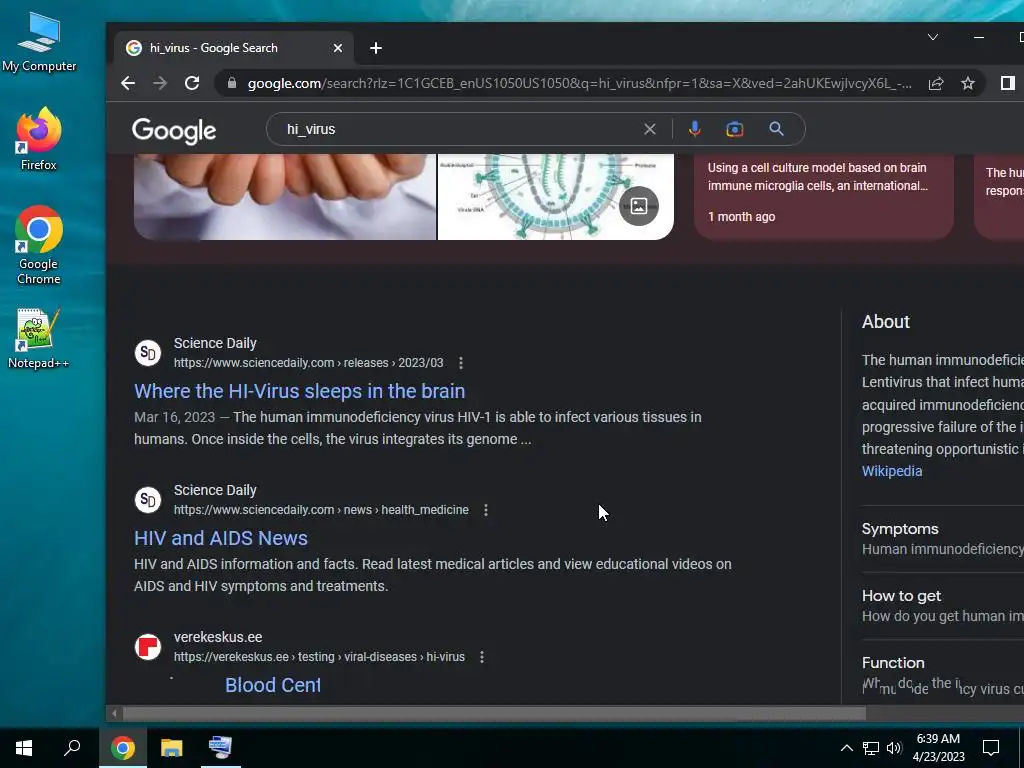Open the hands photo thumbnail
This screenshot has height=768, width=1024.
[285, 197]
